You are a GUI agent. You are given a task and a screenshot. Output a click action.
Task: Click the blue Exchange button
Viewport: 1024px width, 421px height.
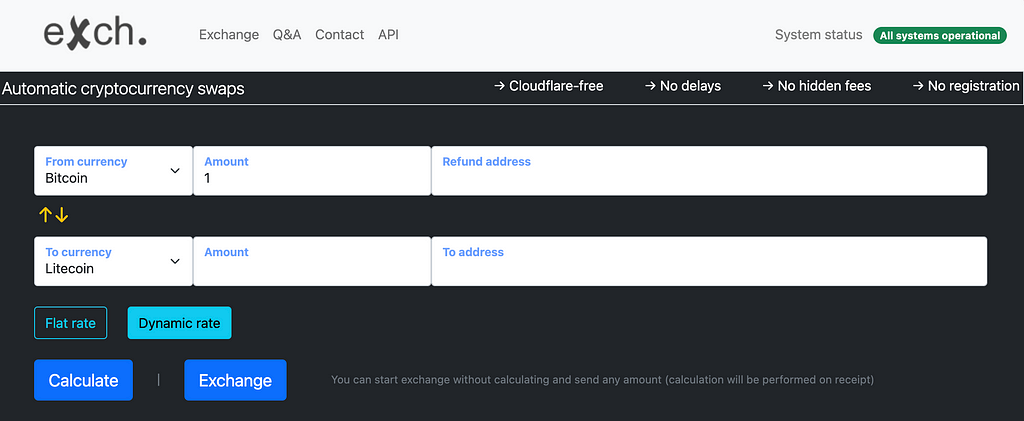click(235, 380)
